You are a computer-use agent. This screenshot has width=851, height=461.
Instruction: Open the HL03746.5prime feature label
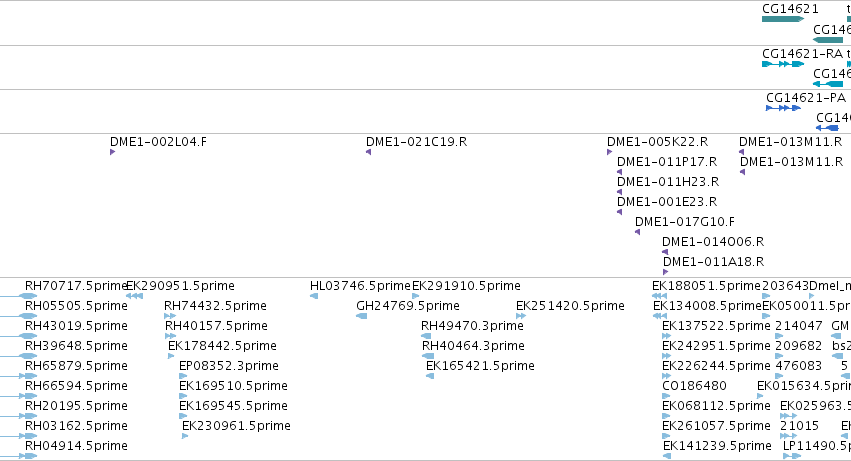(360, 286)
